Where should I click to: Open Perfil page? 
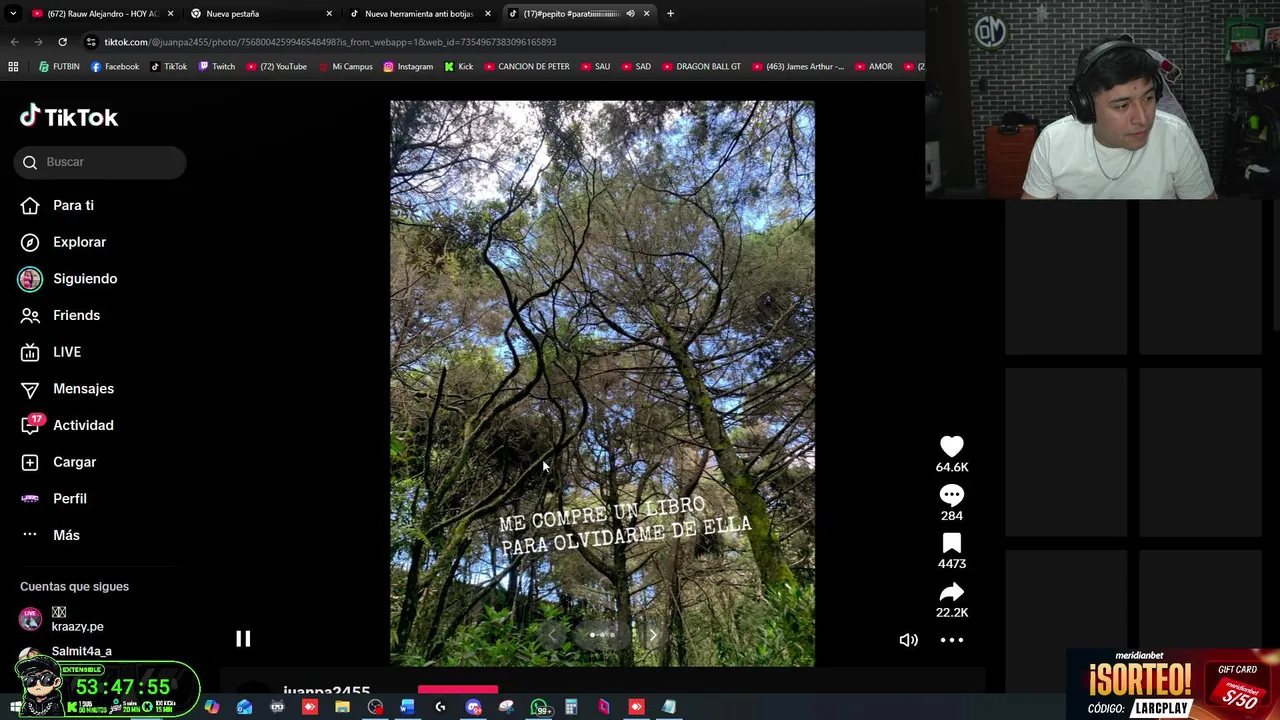[70, 499]
